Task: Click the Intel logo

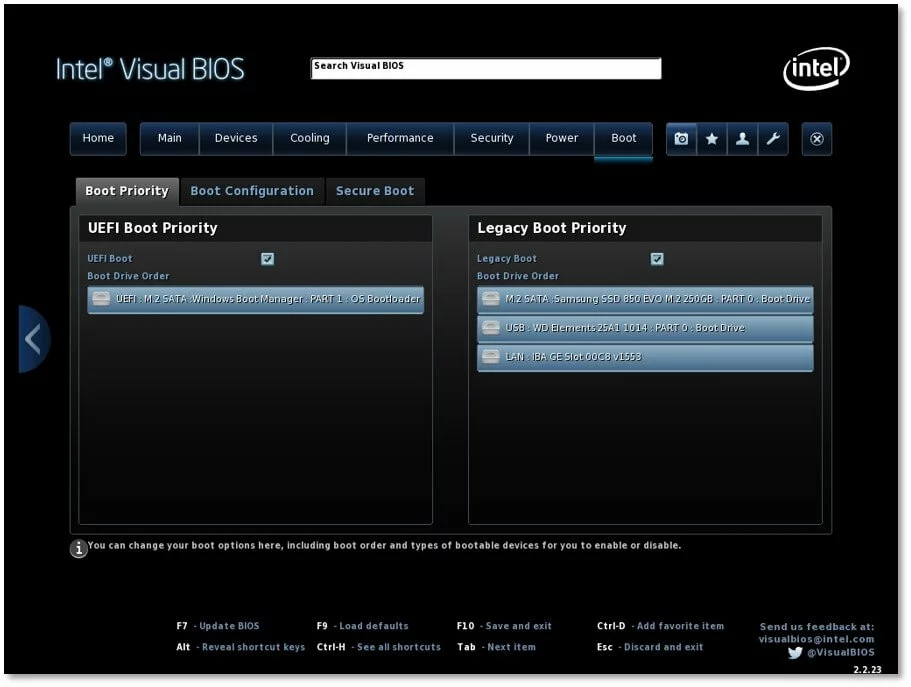Action: (816, 69)
